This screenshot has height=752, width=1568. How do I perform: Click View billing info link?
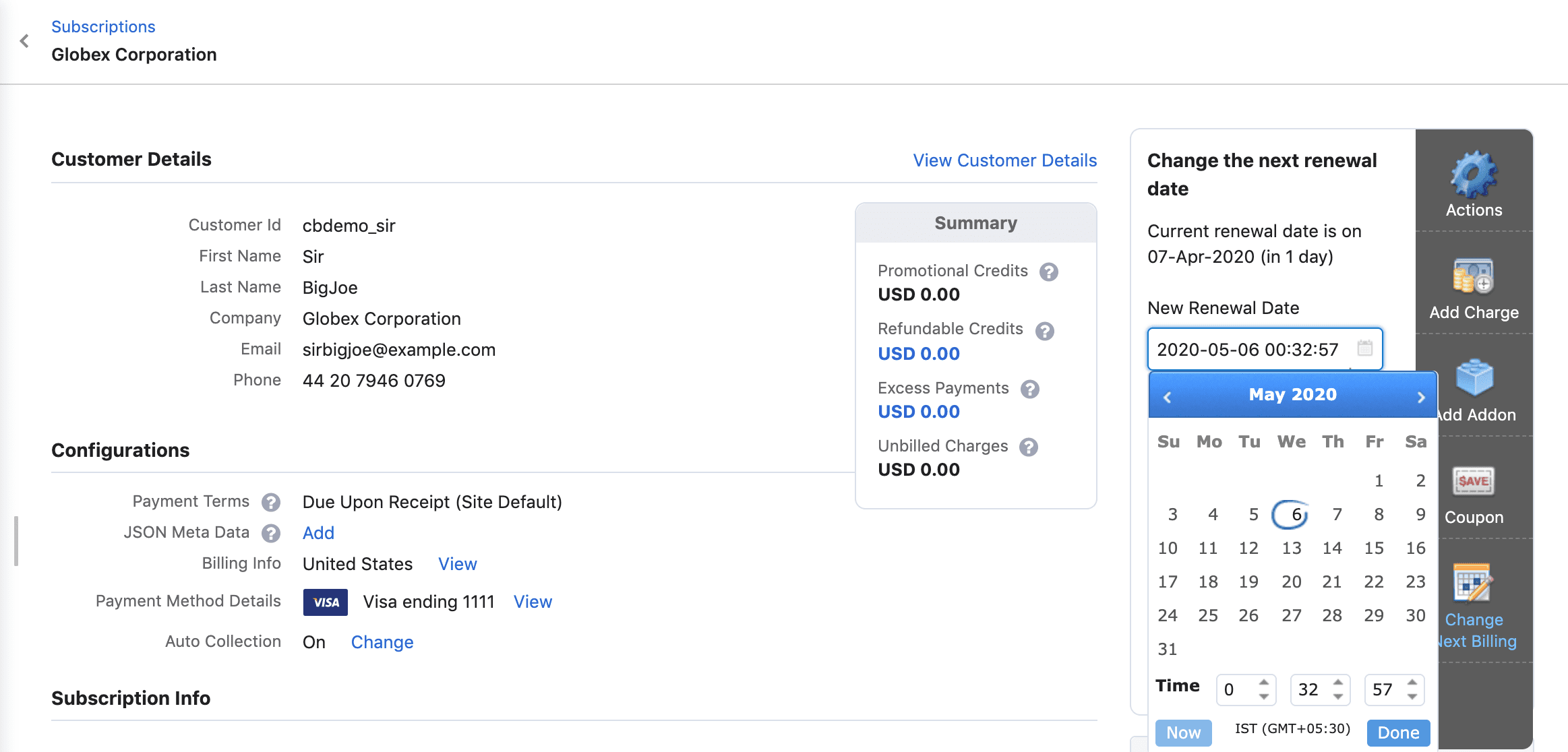click(x=457, y=563)
